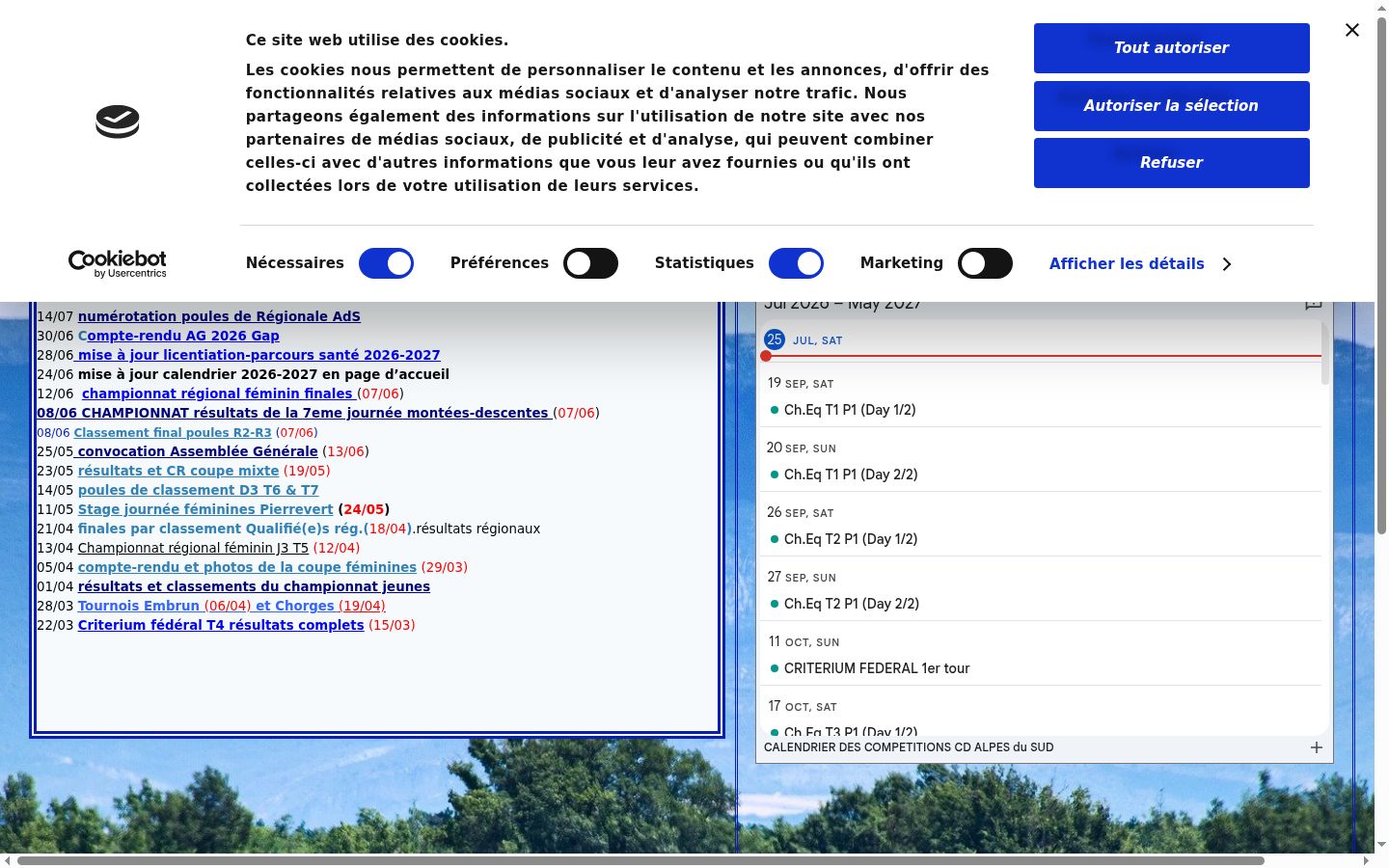Click the page vertical scrollbar
1389x868 pixels.
[1381, 275]
